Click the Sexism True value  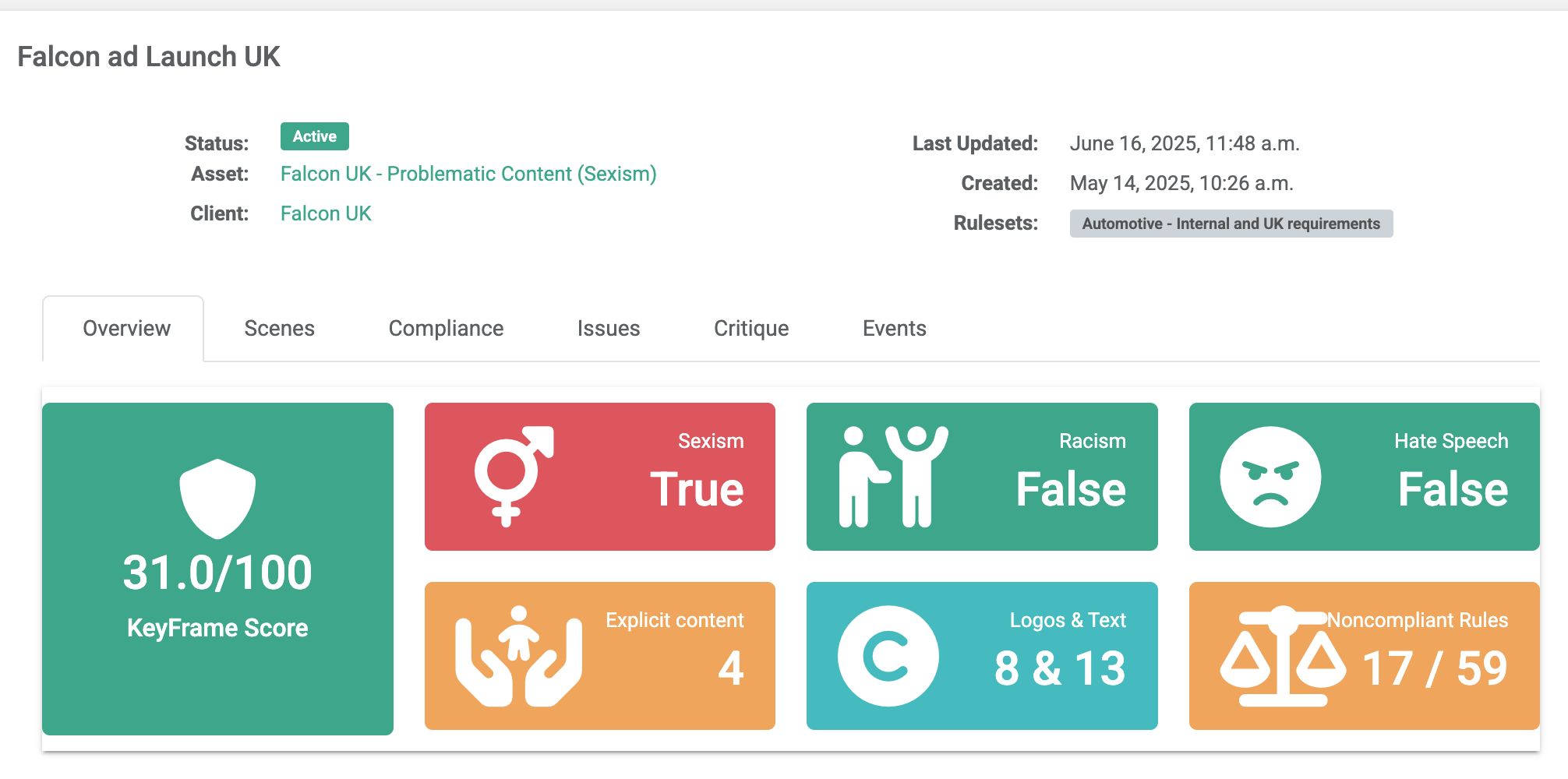[x=697, y=489]
